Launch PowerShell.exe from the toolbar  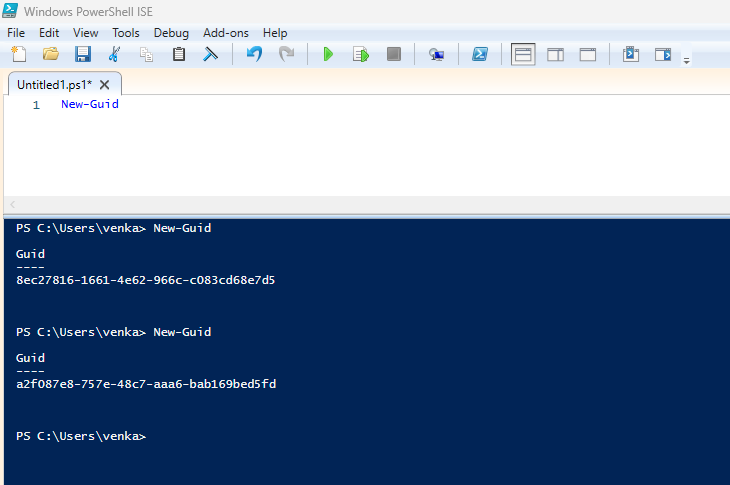click(480, 54)
